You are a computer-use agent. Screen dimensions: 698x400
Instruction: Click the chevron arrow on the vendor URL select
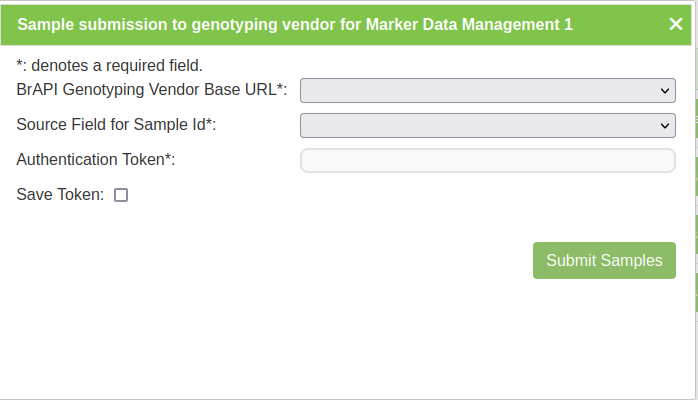tap(666, 91)
